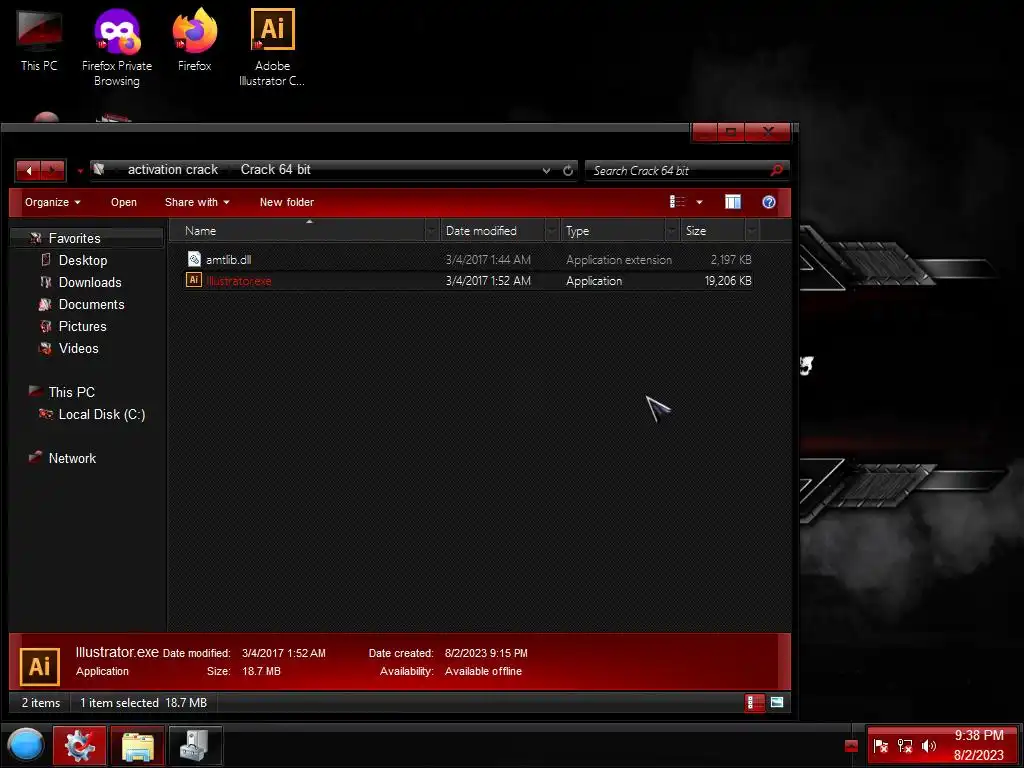The height and width of the screenshot is (768, 1024).
Task: Open the Organize menu
Action: click(x=52, y=202)
